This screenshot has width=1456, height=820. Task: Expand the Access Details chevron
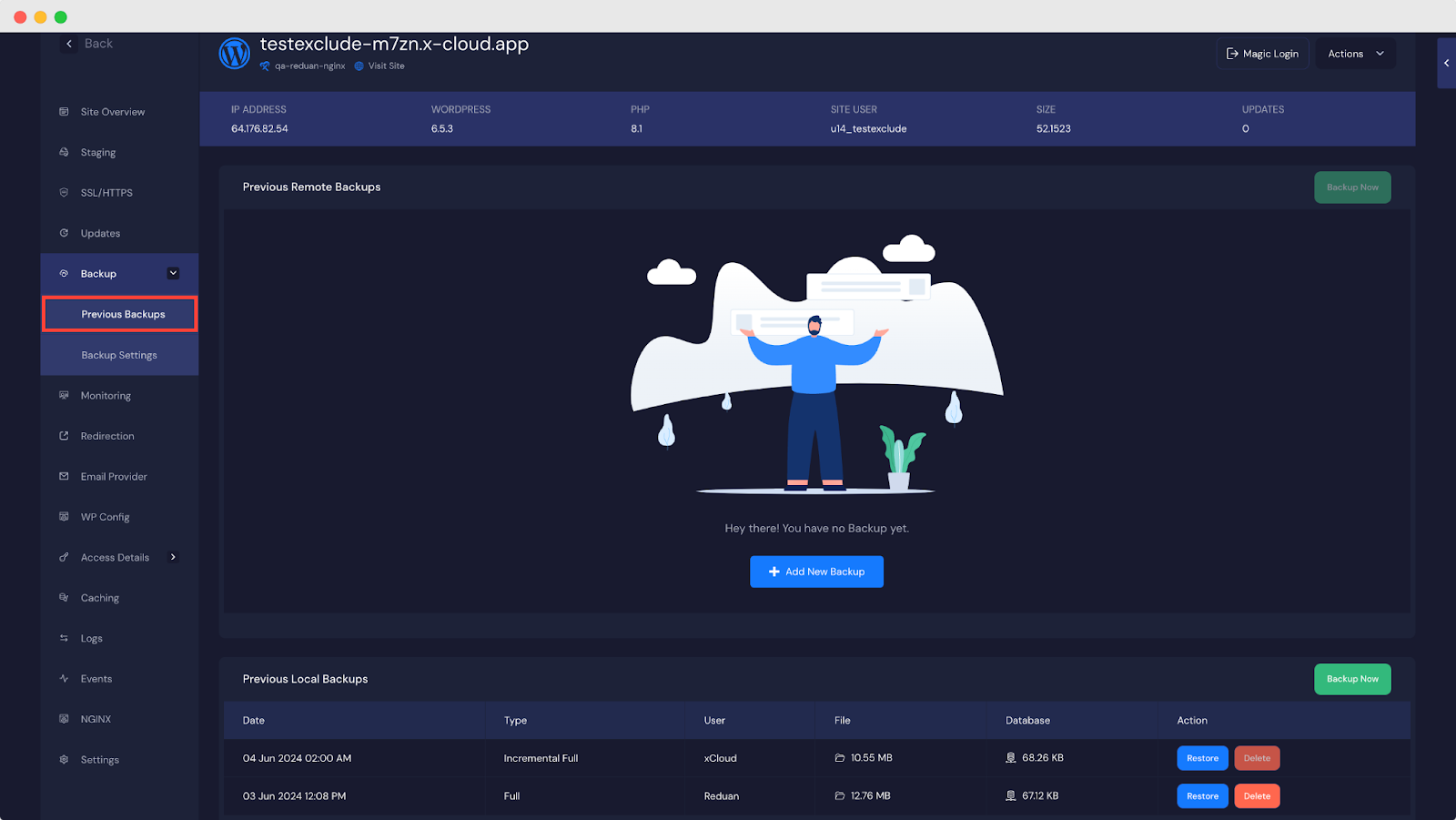click(173, 557)
